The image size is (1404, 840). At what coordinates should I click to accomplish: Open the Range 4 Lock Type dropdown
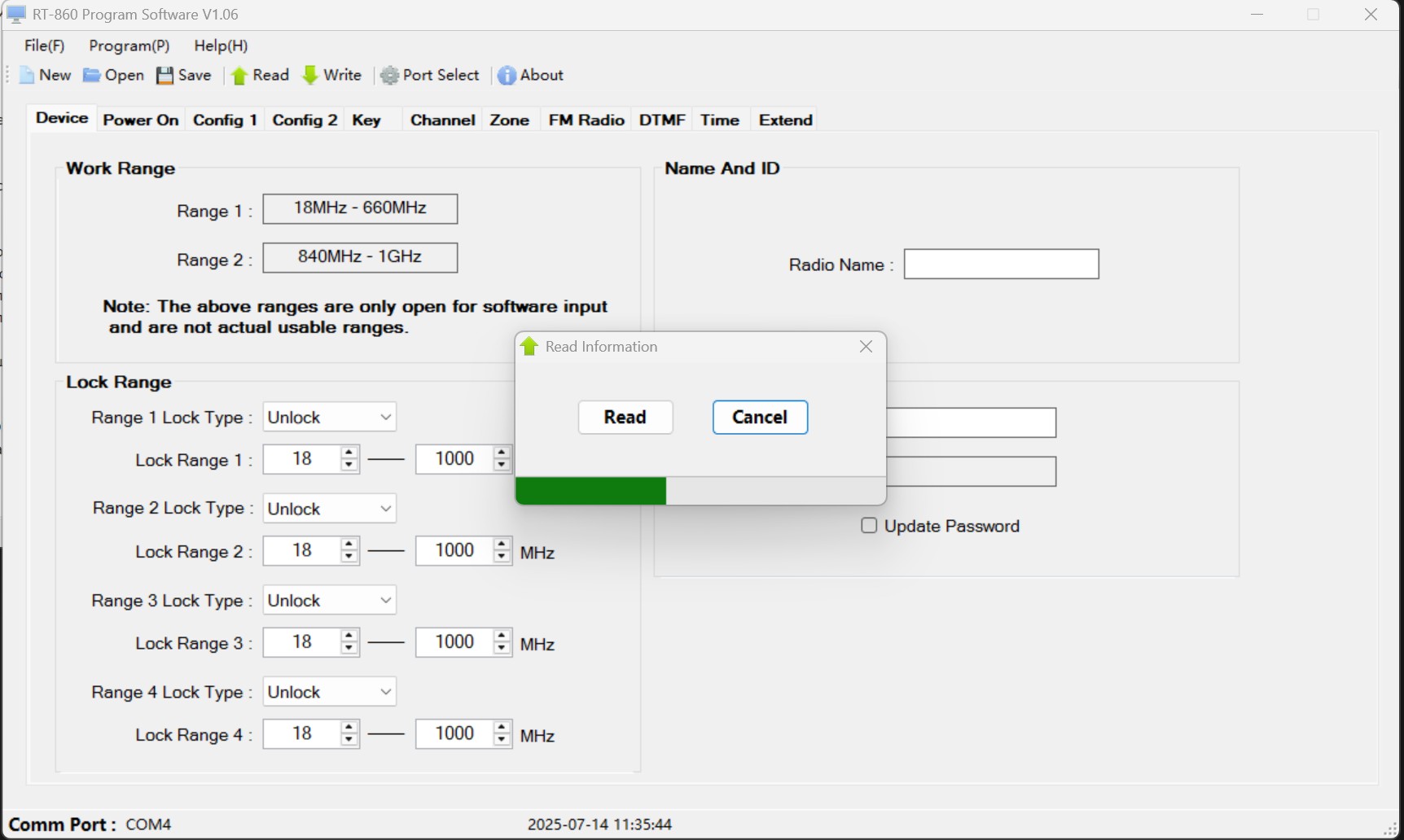coord(330,692)
